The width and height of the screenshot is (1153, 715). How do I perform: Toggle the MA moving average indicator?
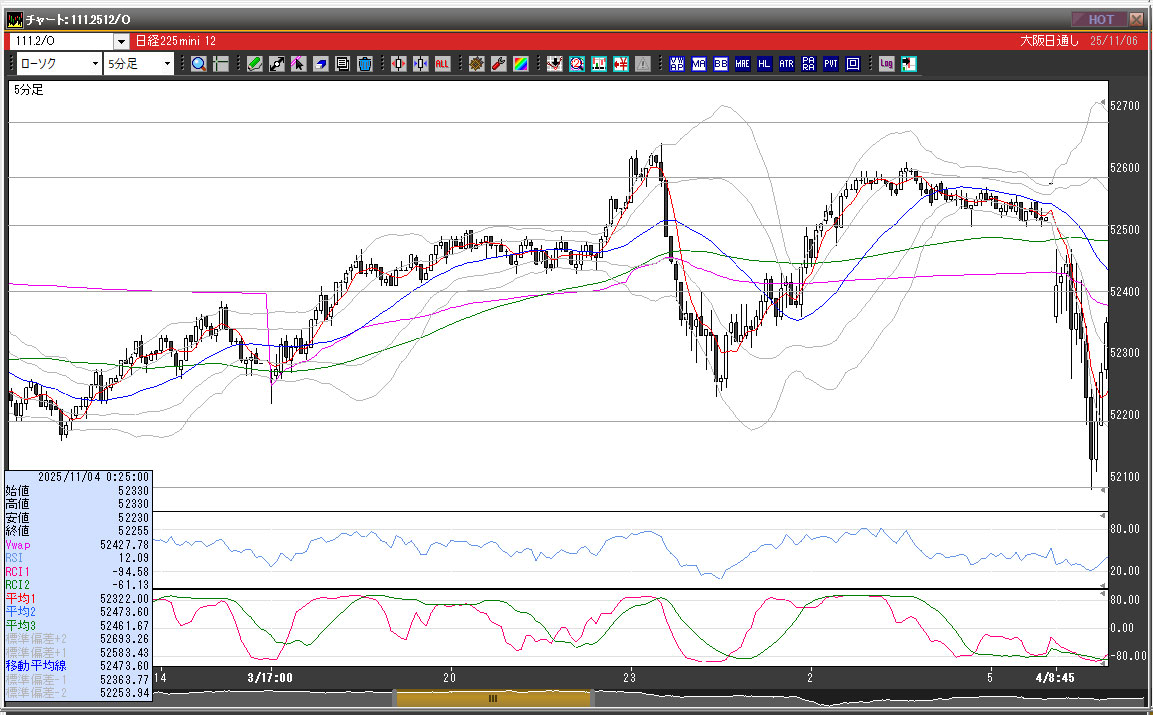pos(699,64)
